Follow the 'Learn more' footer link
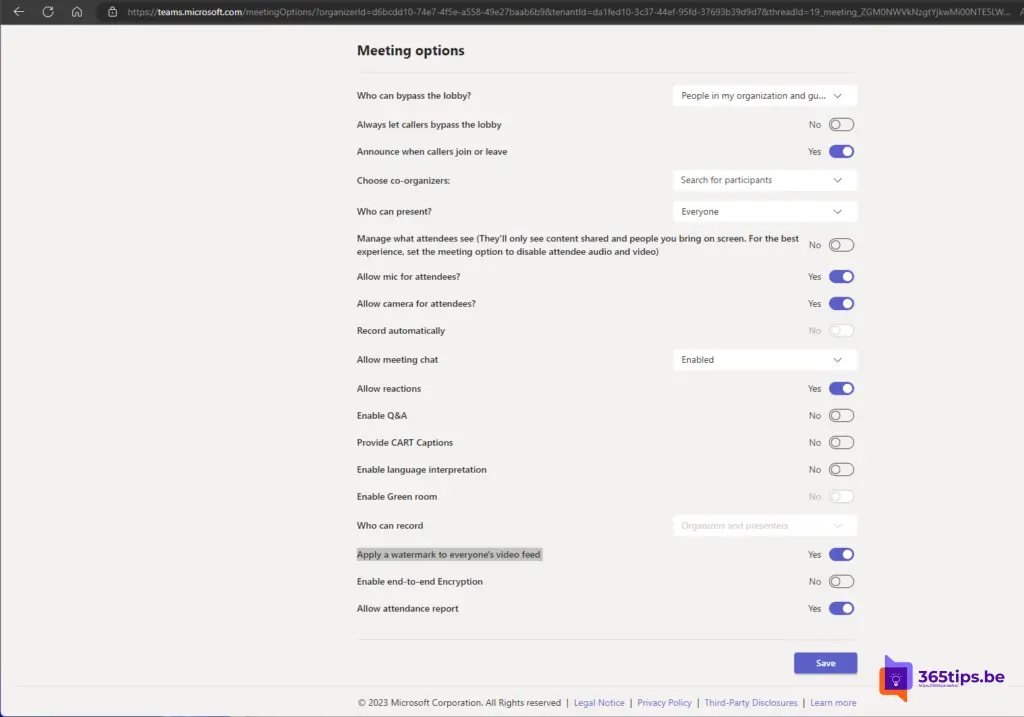The image size is (1024, 717). (833, 703)
